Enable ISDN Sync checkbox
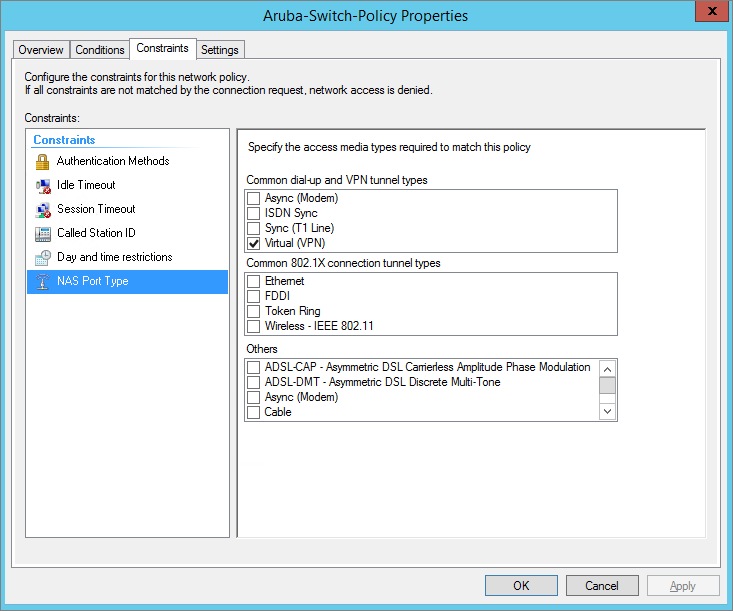Viewport: 733px width, 611px height. pos(253,213)
